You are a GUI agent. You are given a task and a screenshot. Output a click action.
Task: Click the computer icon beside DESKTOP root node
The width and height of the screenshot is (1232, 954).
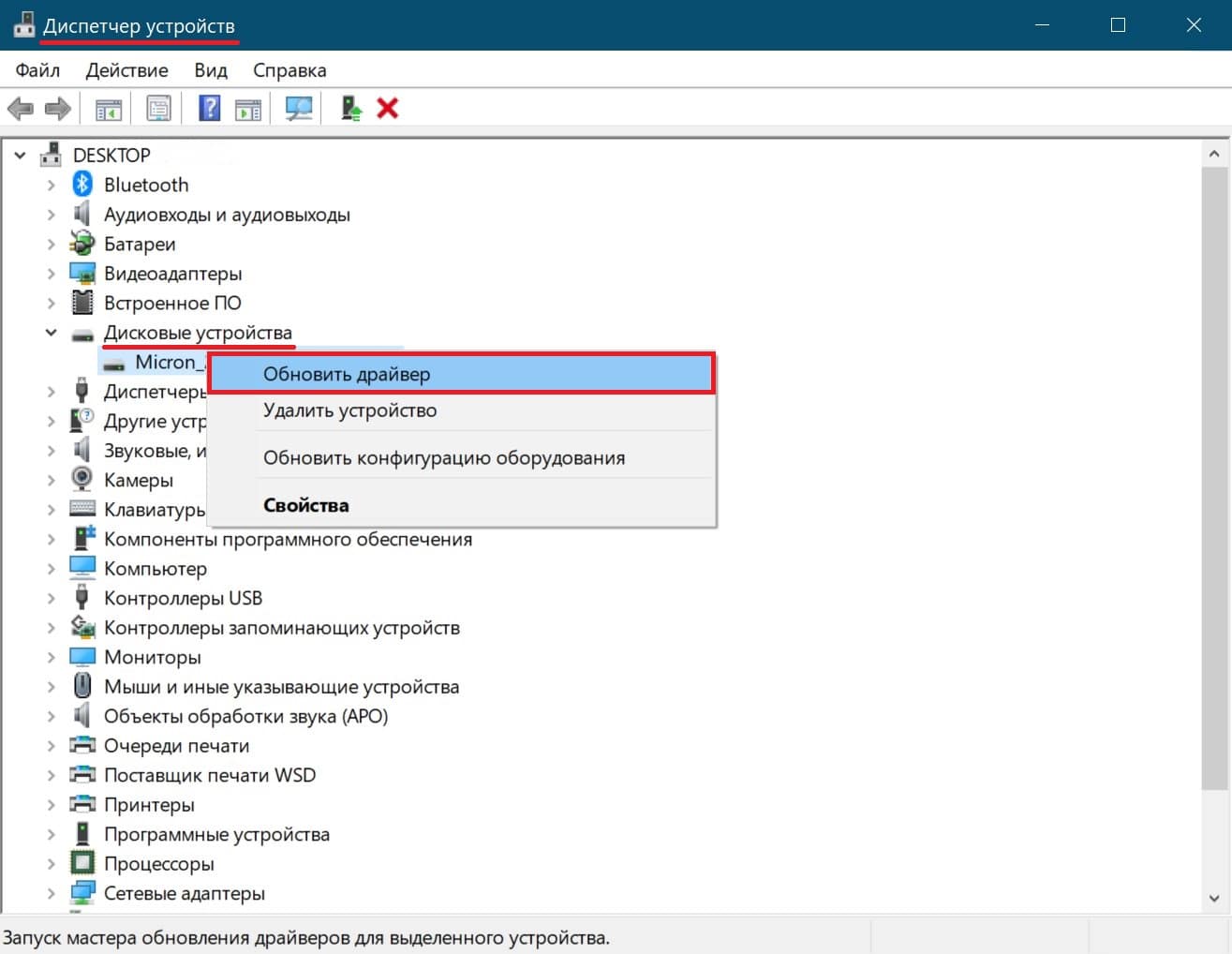[52, 155]
